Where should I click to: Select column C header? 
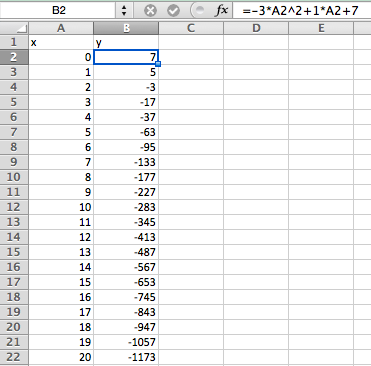(x=191, y=28)
